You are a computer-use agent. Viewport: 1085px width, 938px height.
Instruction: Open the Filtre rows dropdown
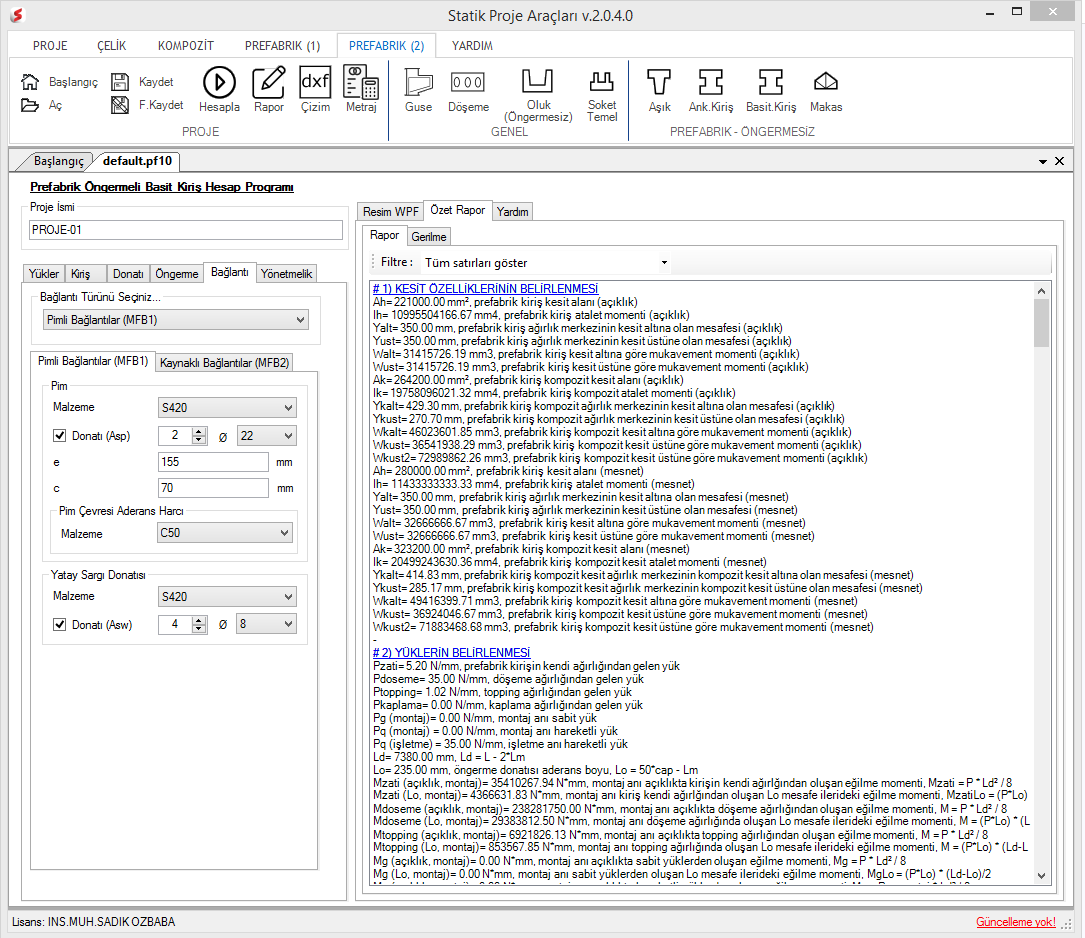tap(546, 263)
